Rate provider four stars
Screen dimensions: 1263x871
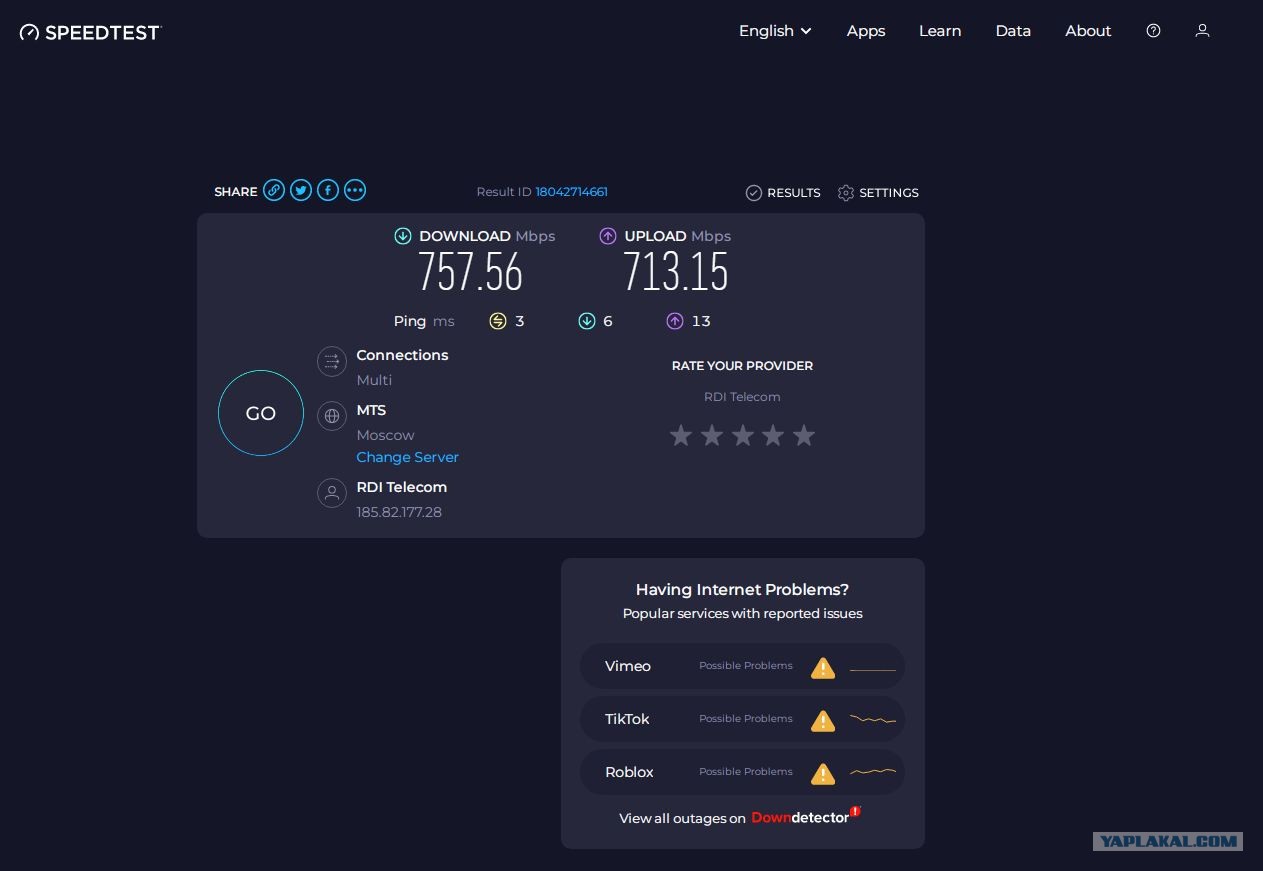point(773,435)
